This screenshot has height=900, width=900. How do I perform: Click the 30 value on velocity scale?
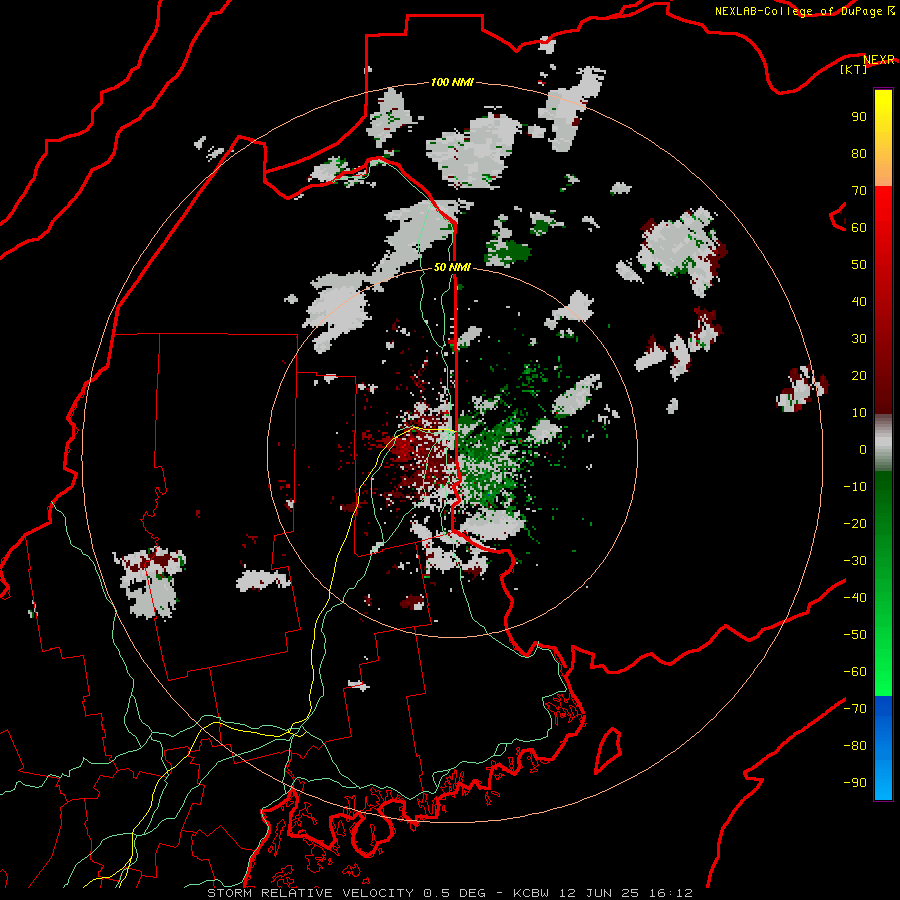tap(859, 339)
